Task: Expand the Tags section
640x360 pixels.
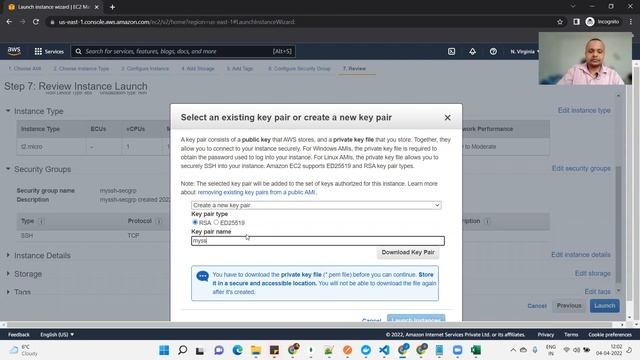Action: (x=8, y=292)
